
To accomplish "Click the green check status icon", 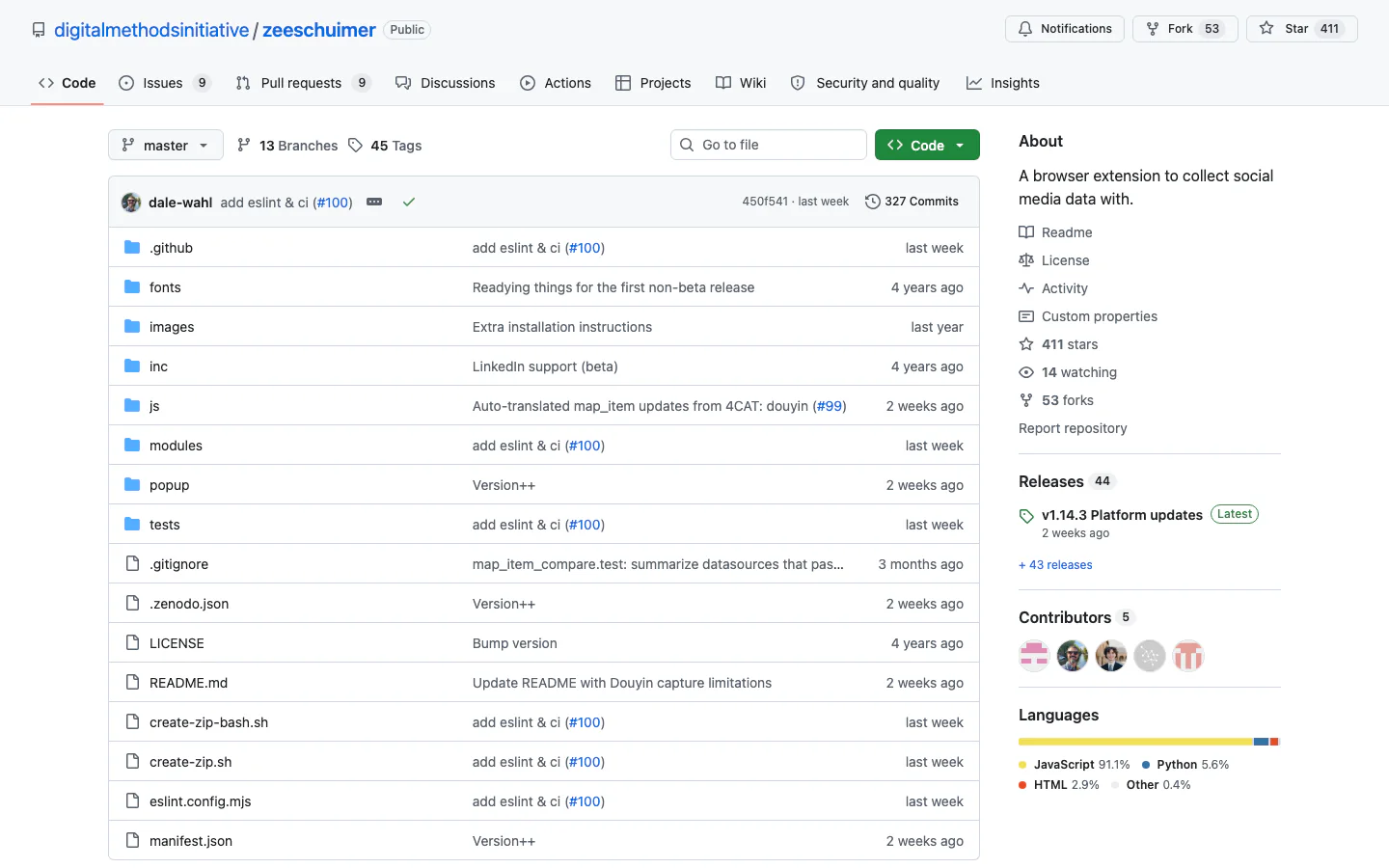I will click(x=409, y=203).
